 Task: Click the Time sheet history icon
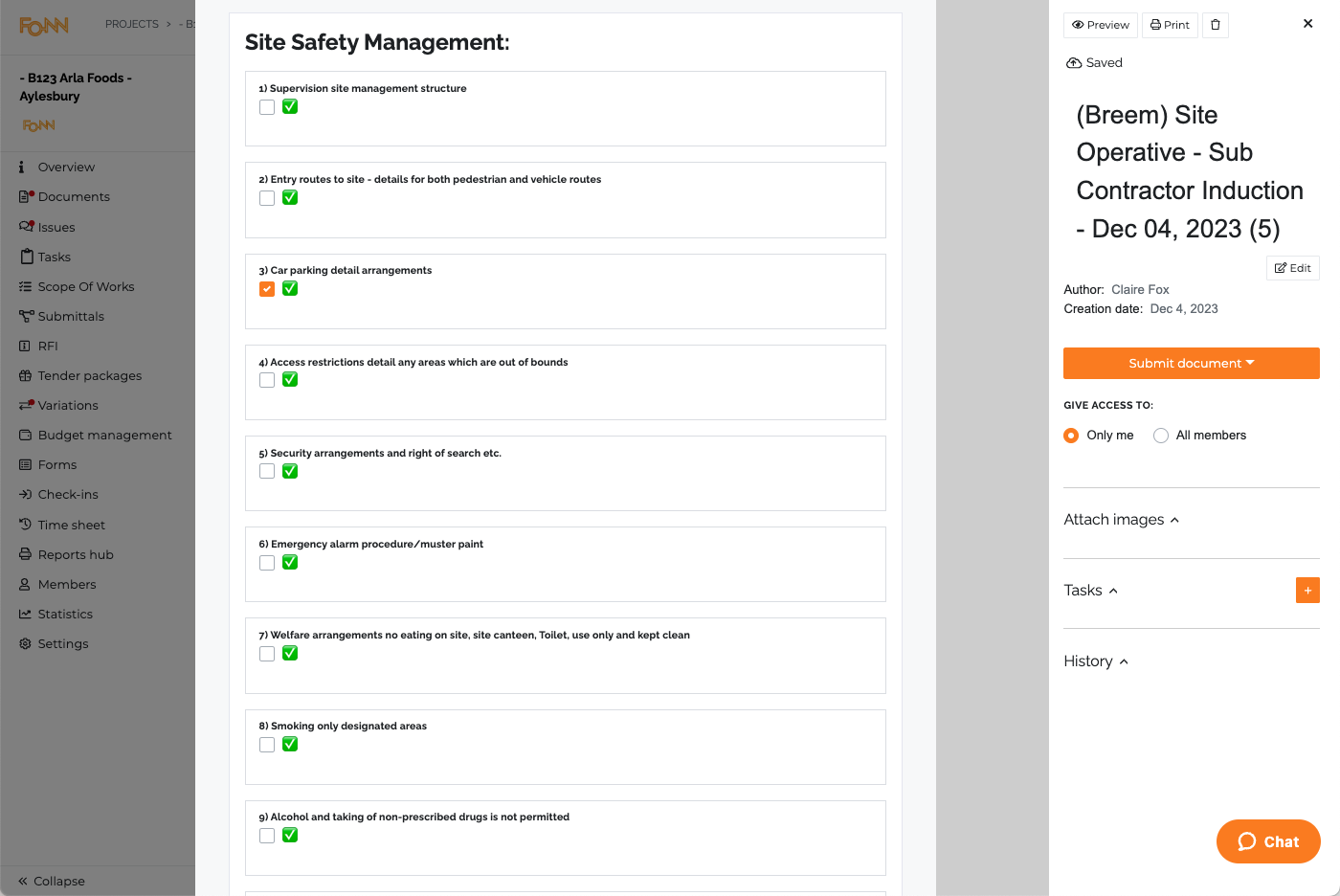pyautogui.click(x=26, y=525)
